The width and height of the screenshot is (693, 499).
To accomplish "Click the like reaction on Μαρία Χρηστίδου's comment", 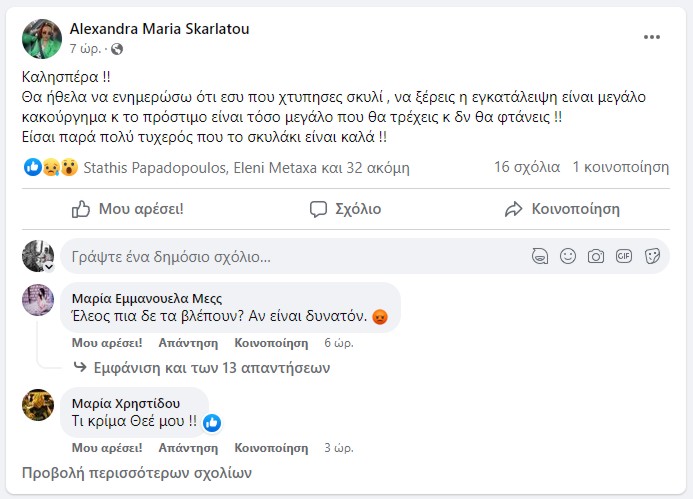I will [x=212, y=423].
